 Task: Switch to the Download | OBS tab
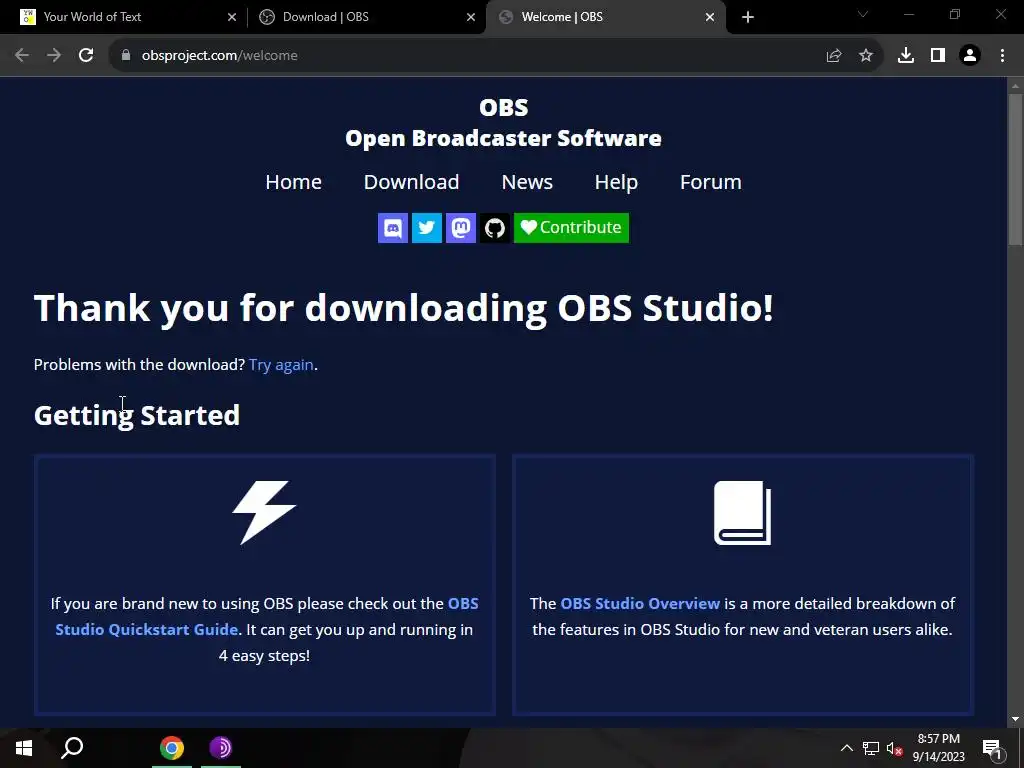tap(366, 17)
